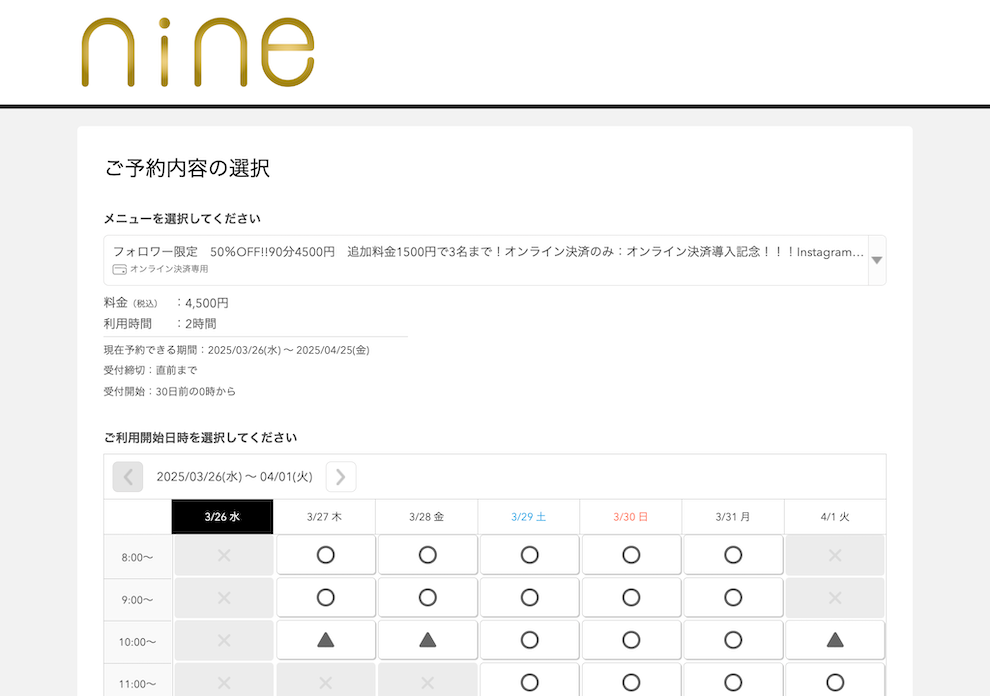Book the 8:00 slot on 3/27
This screenshot has height=696, width=990.
point(325,555)
